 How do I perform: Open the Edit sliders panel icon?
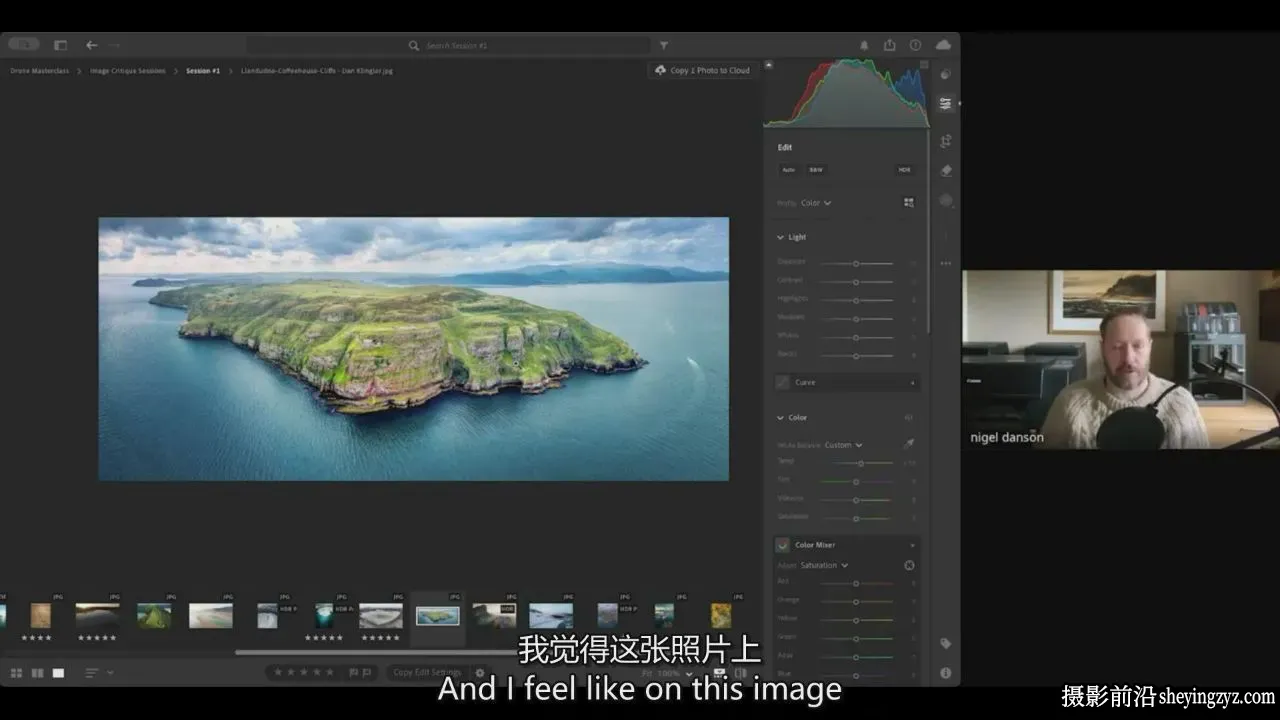(945, 104)
